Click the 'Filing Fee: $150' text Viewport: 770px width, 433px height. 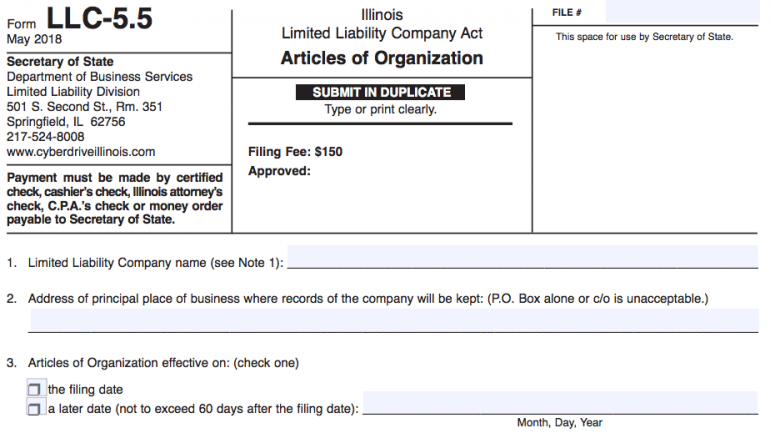pos(295,152)
